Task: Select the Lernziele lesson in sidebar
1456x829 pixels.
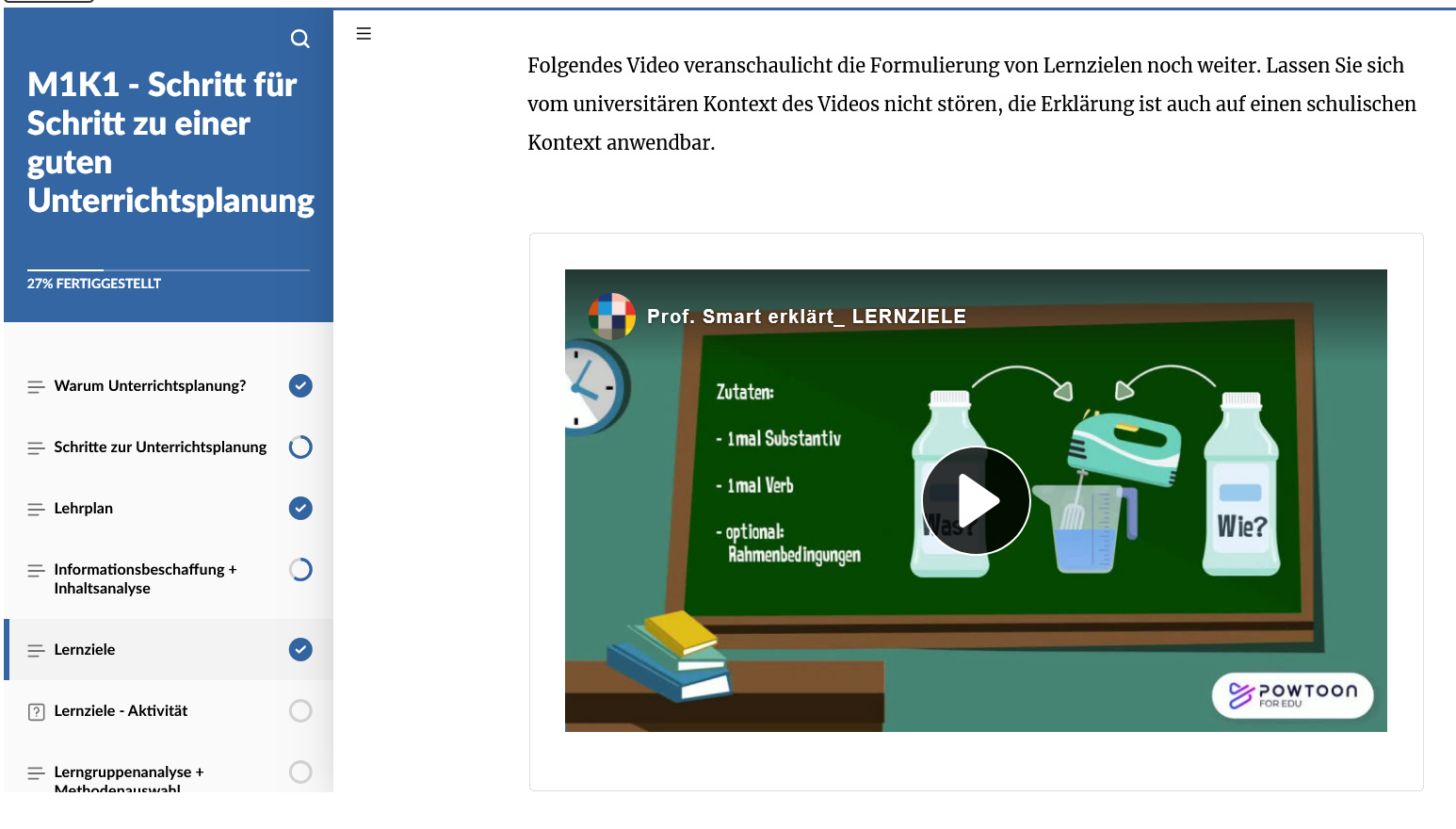Action: pos(169,649)
